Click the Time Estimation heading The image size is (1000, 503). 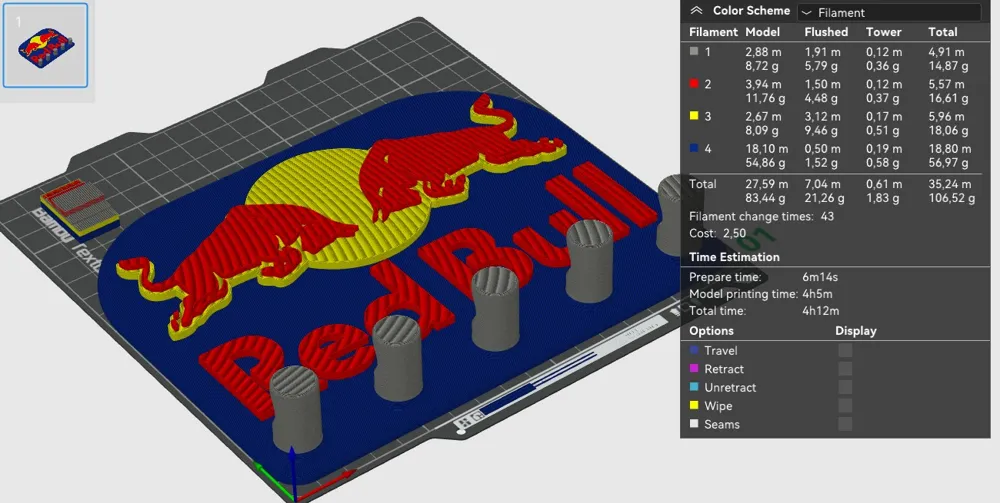click(x=734, y=257)
